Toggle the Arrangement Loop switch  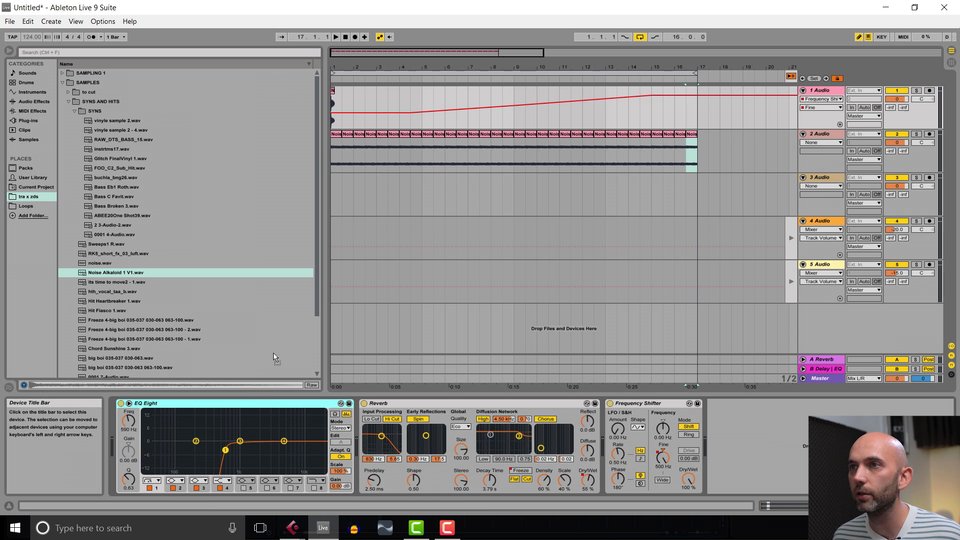[x=639, y=37]
